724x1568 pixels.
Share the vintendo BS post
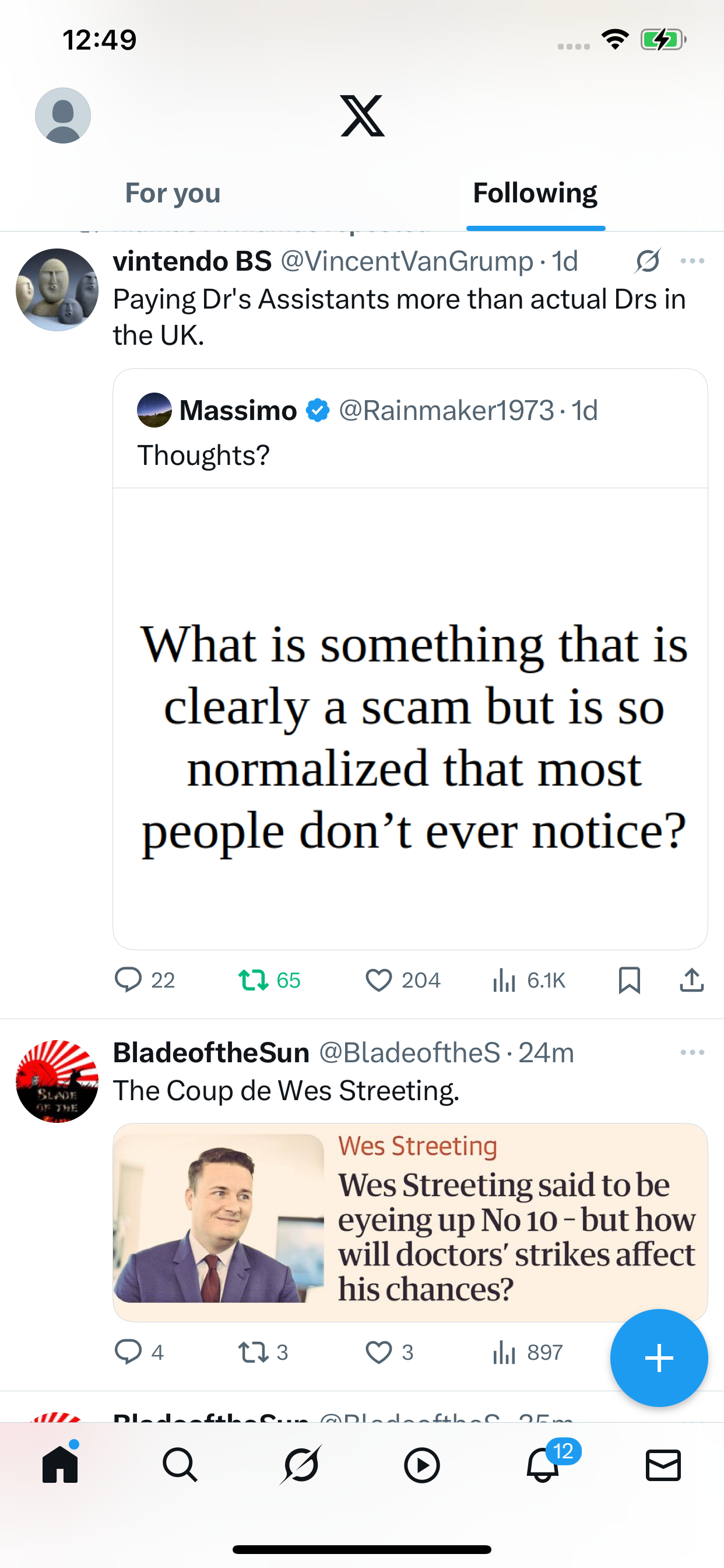coord(692,980)
